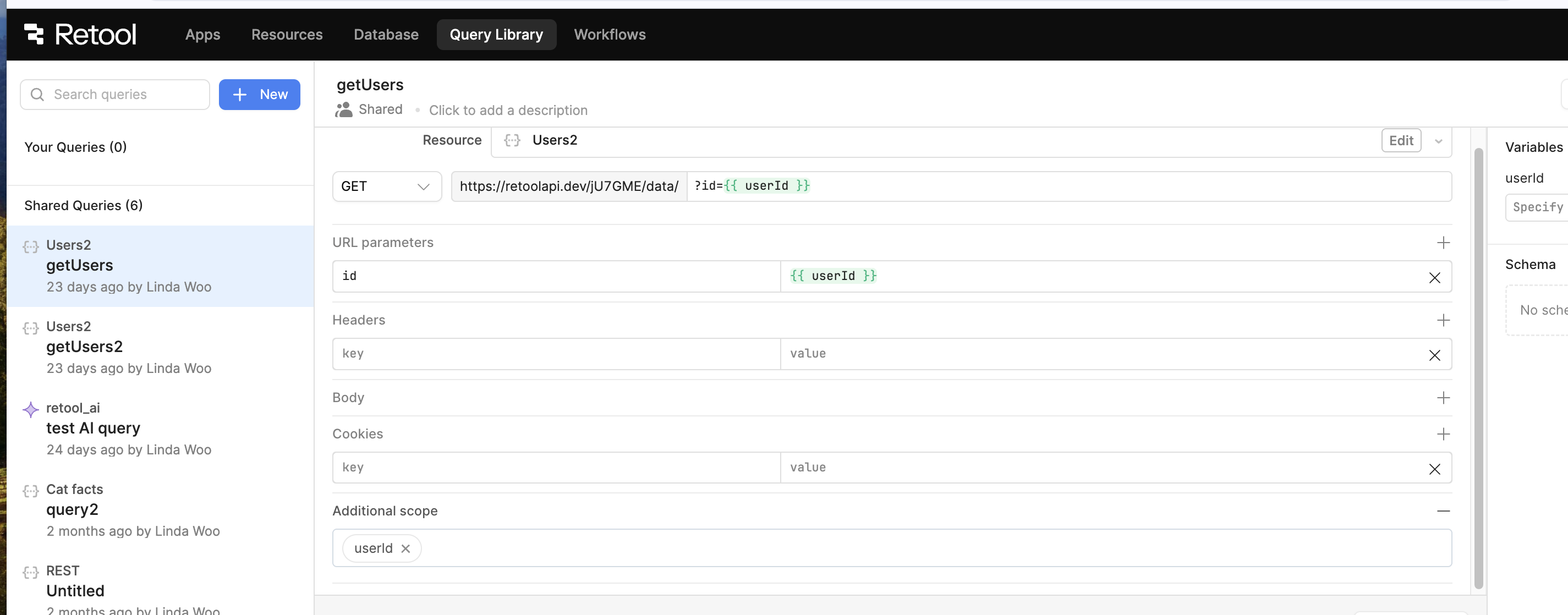Remove the id URL parameter
This screenshot has height=615, width=1568.
tap(1434, 277)
